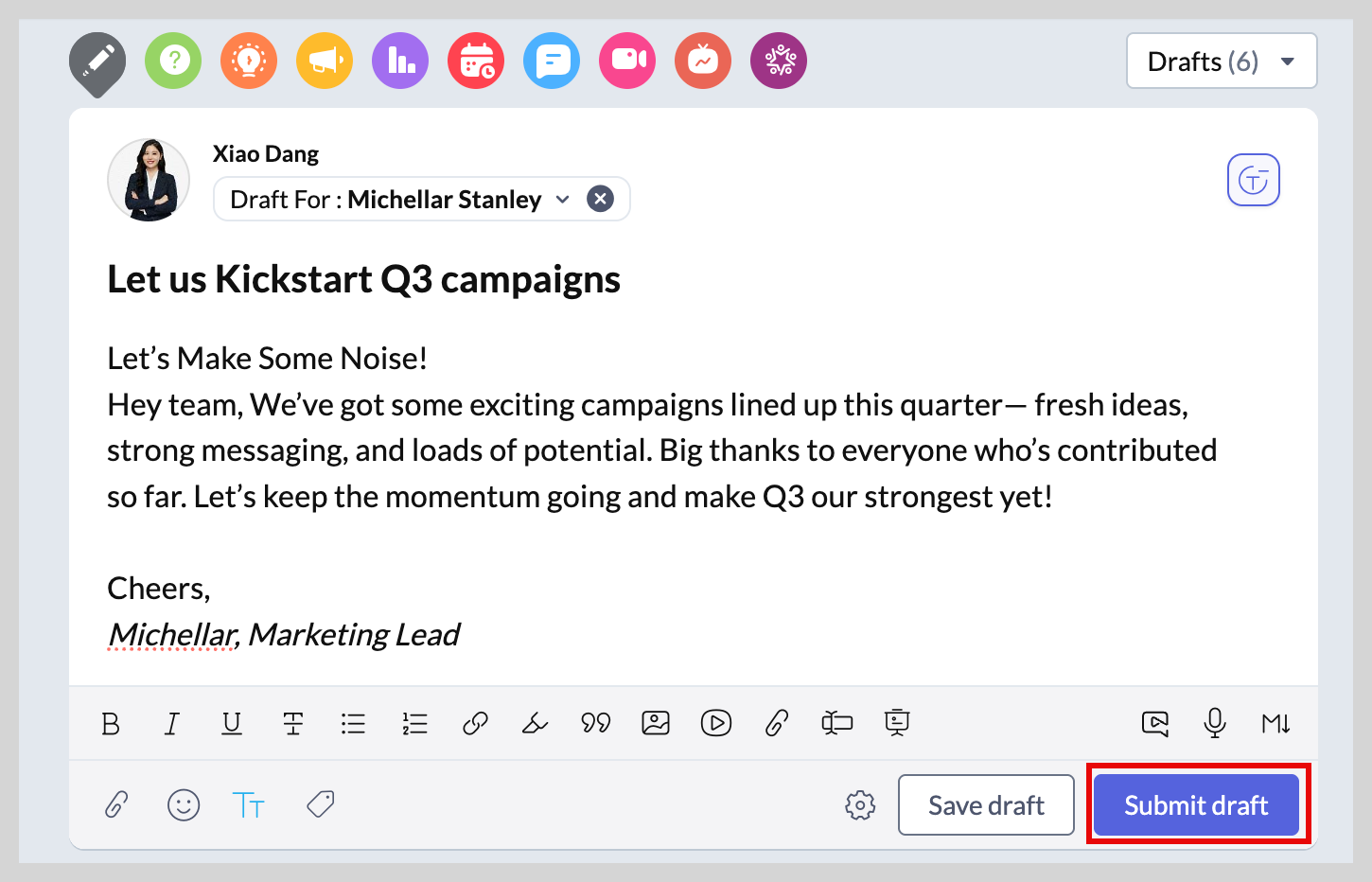Open Markdown mode option
This screenshot has height=882, width=1372.
coord(1275,724)
